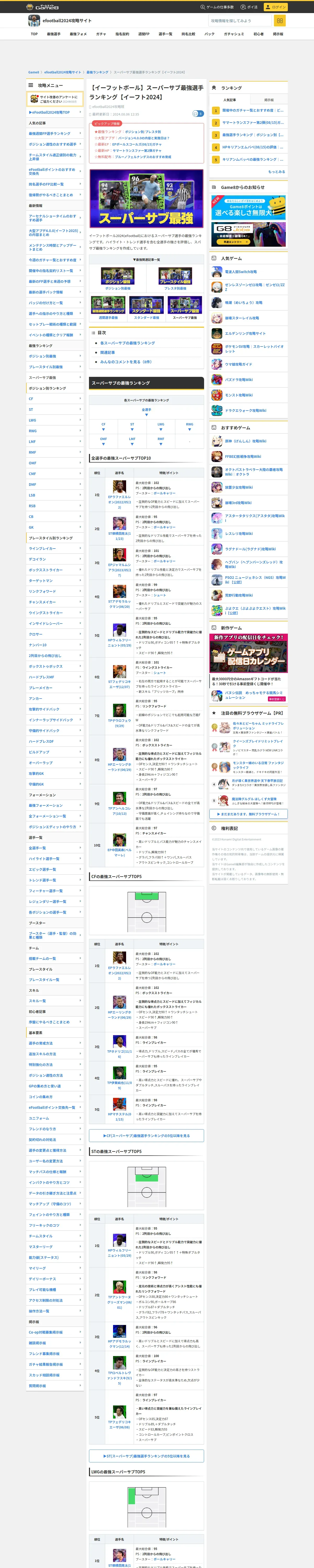Open the 同名比較 navigation menu item
Screen dimensions: 314x1568
188,34
